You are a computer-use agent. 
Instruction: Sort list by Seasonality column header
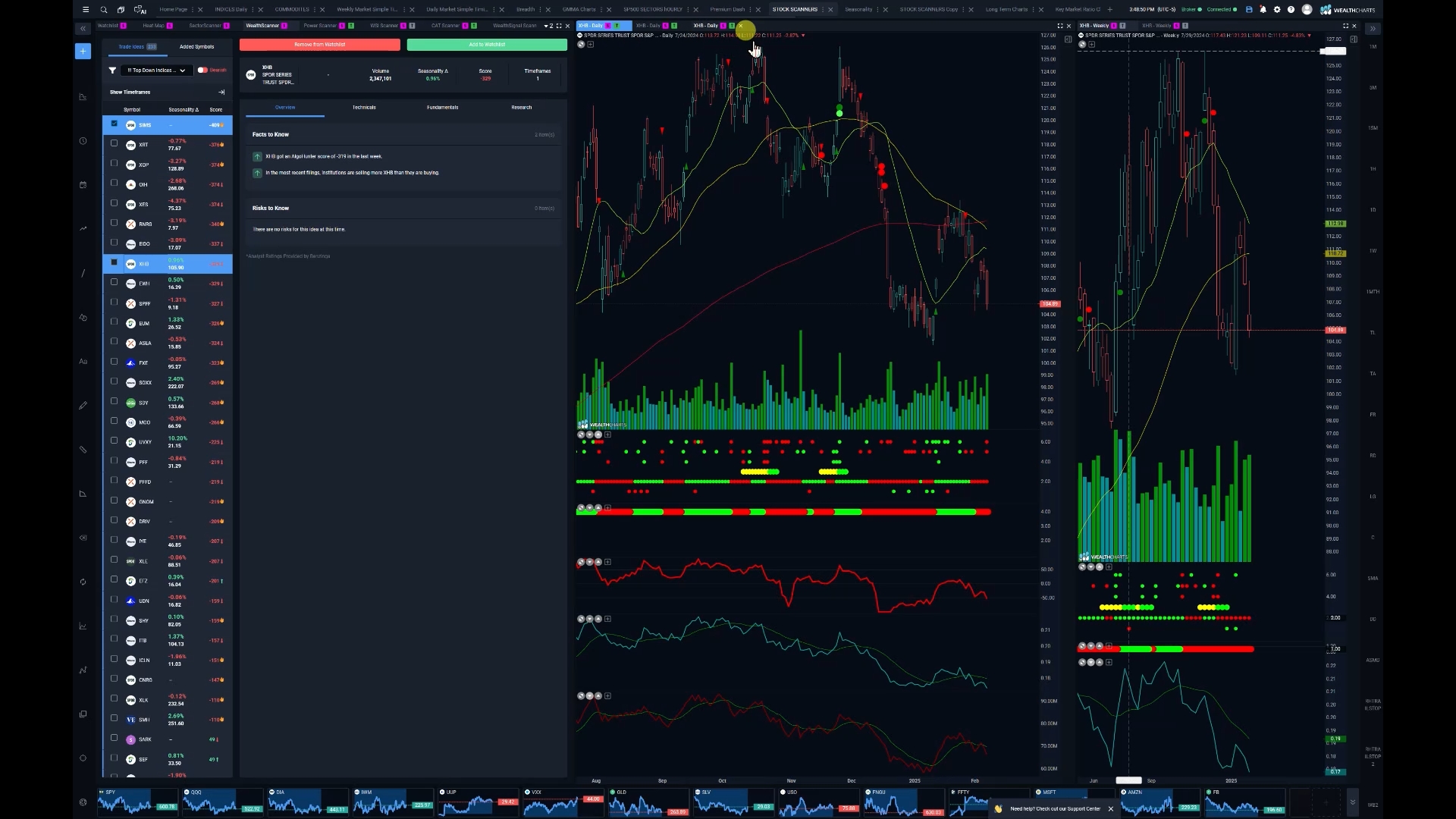184,110
